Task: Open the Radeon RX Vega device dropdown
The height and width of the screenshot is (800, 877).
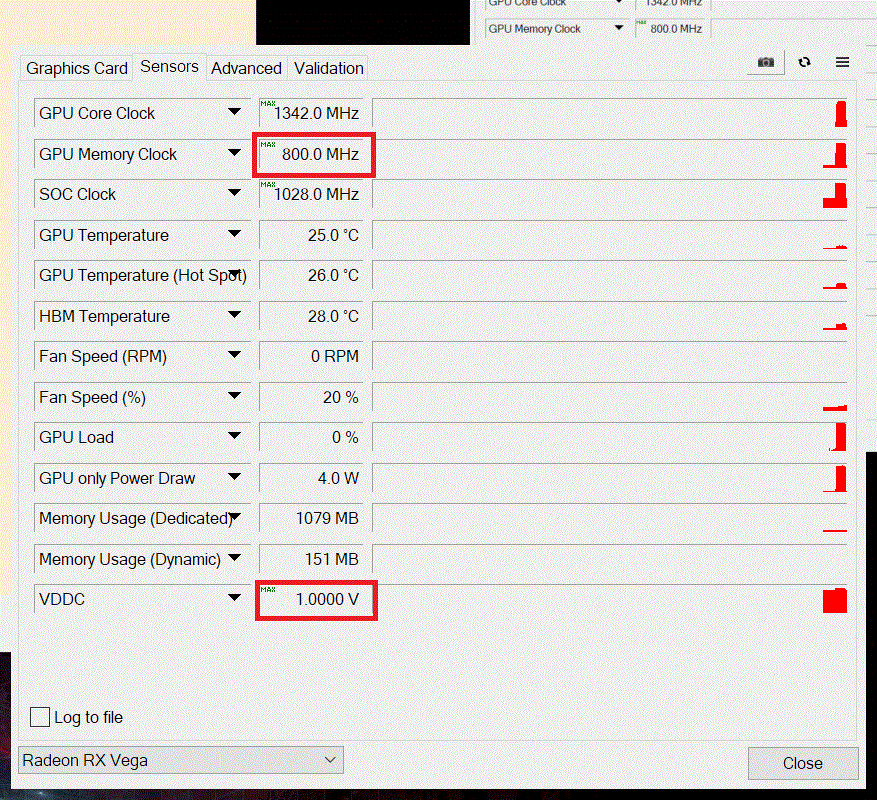Action: [181, 760]
